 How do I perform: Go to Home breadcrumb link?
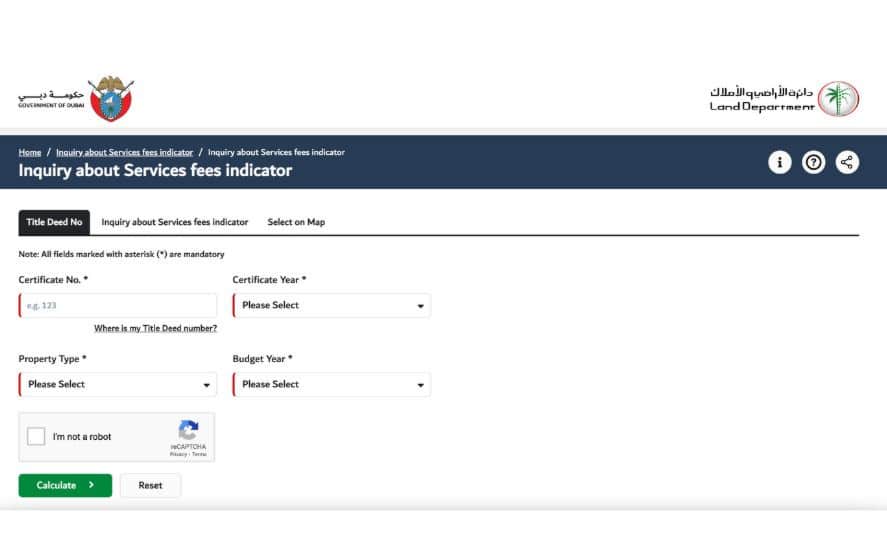(30, 152)
